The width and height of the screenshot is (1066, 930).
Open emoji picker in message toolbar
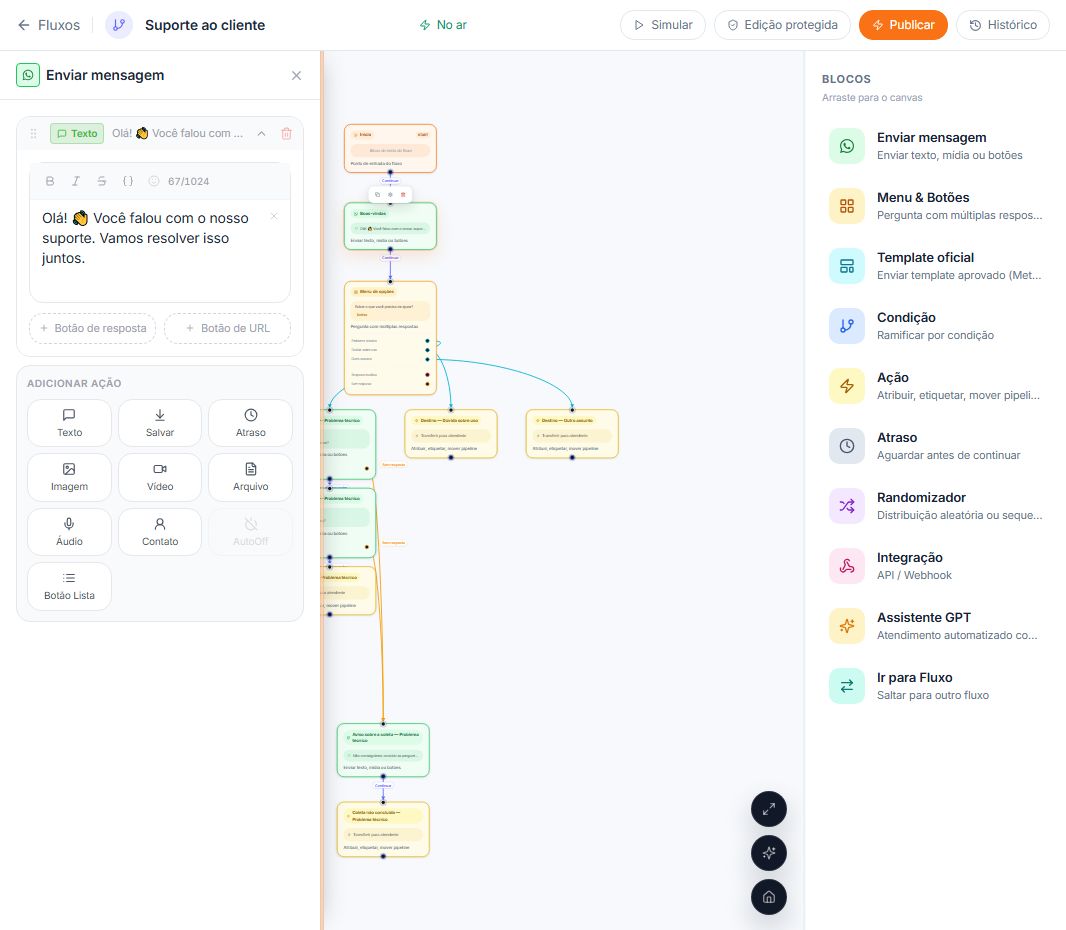154,181
